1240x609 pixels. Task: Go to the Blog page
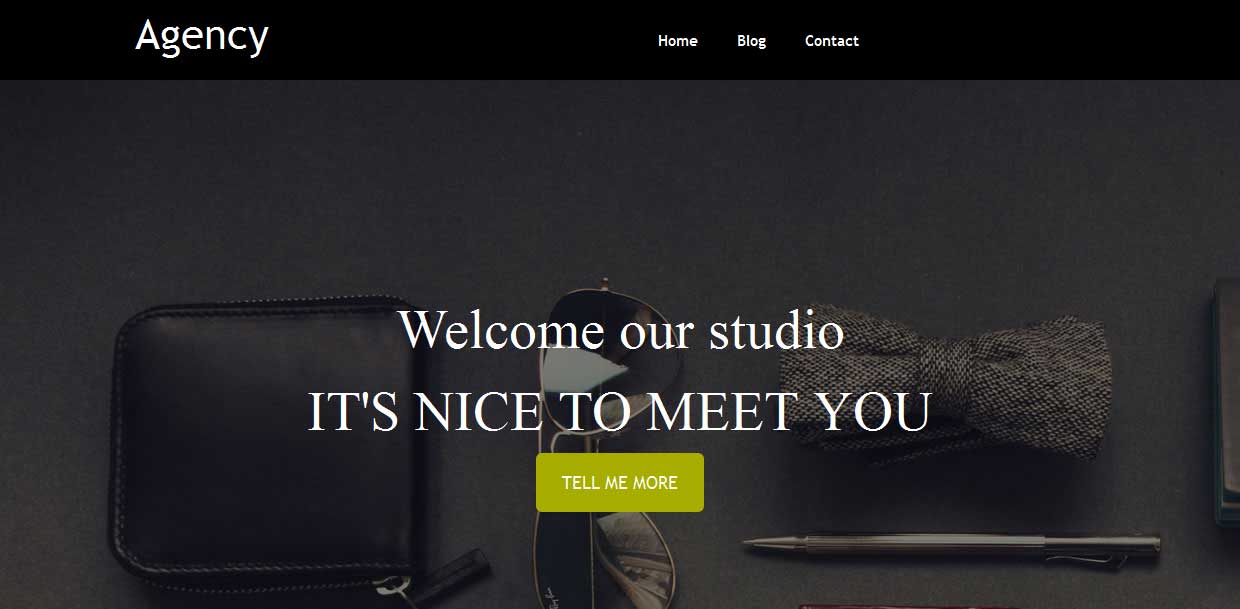tap(751, 41)
